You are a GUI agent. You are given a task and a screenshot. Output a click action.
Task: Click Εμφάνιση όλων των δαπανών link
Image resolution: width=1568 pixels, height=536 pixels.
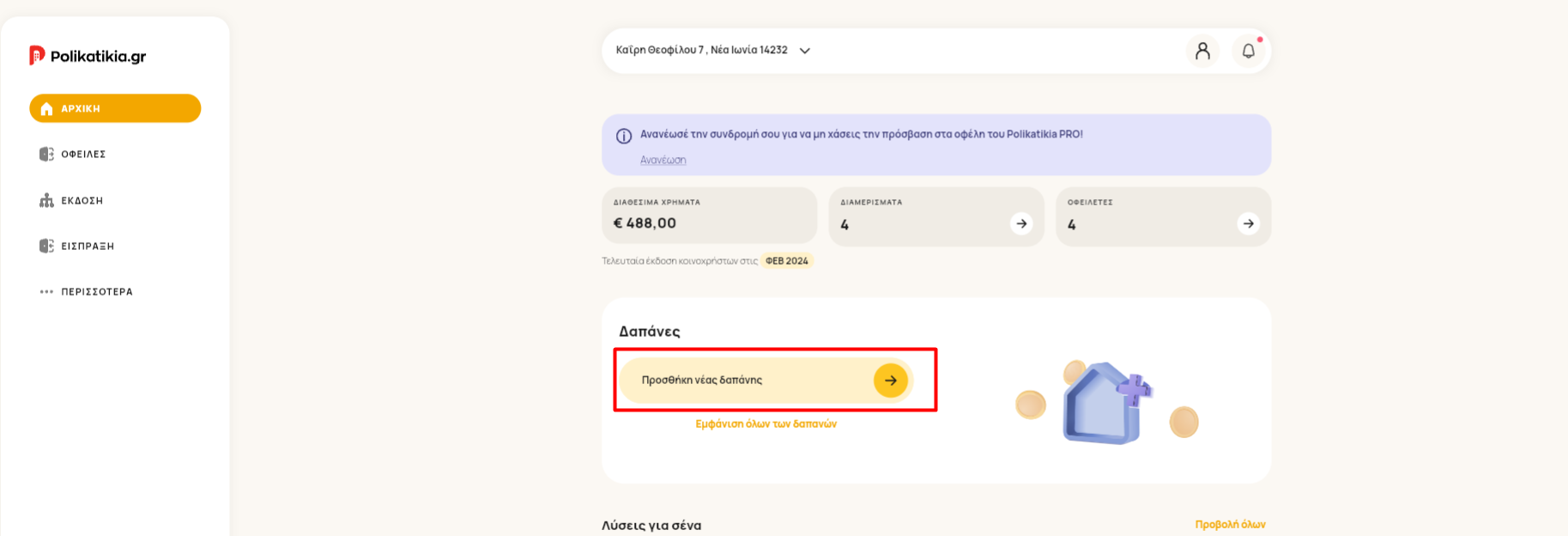[766, 424]
